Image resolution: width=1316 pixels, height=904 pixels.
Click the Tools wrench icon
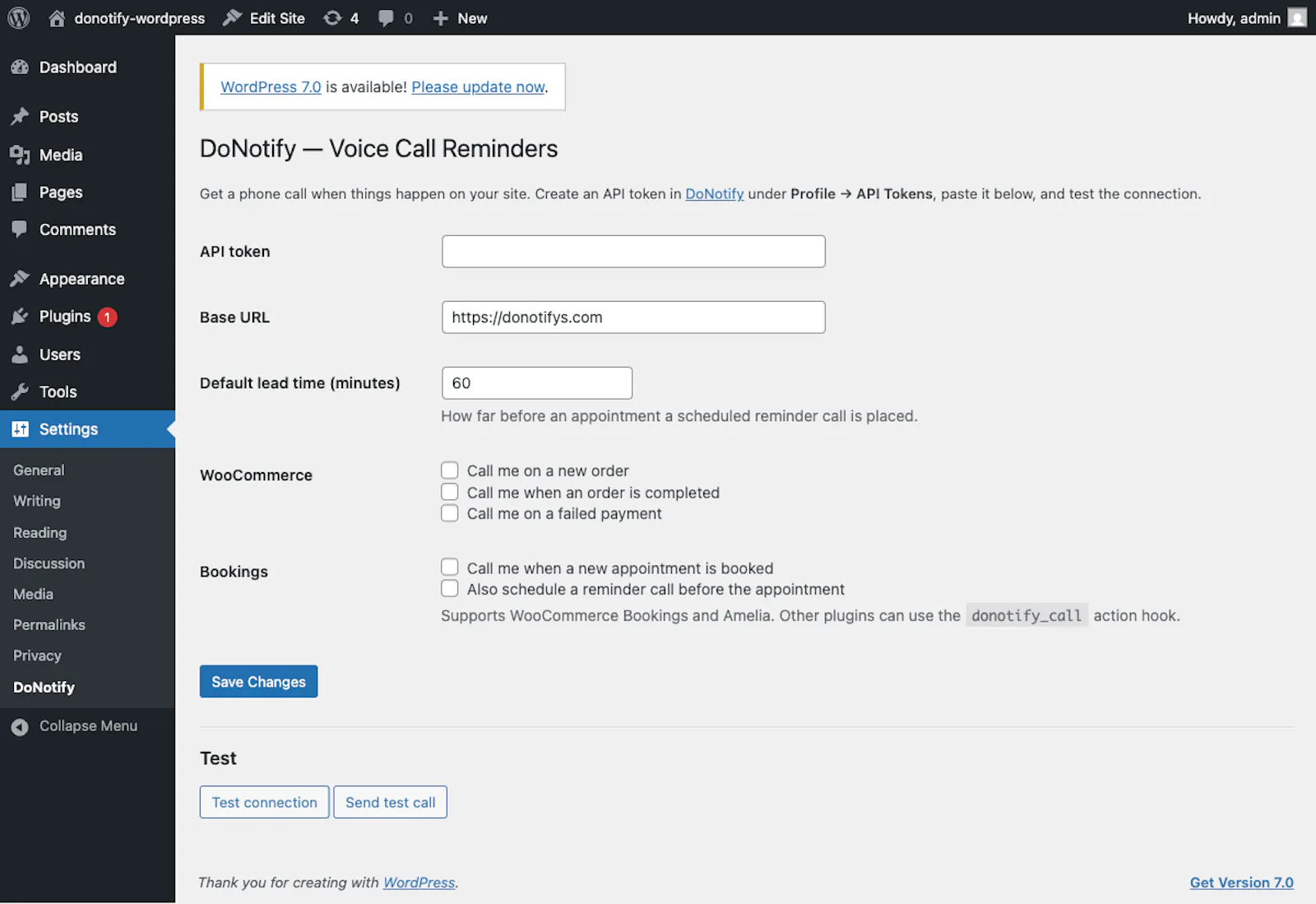[x=20, y=392]
